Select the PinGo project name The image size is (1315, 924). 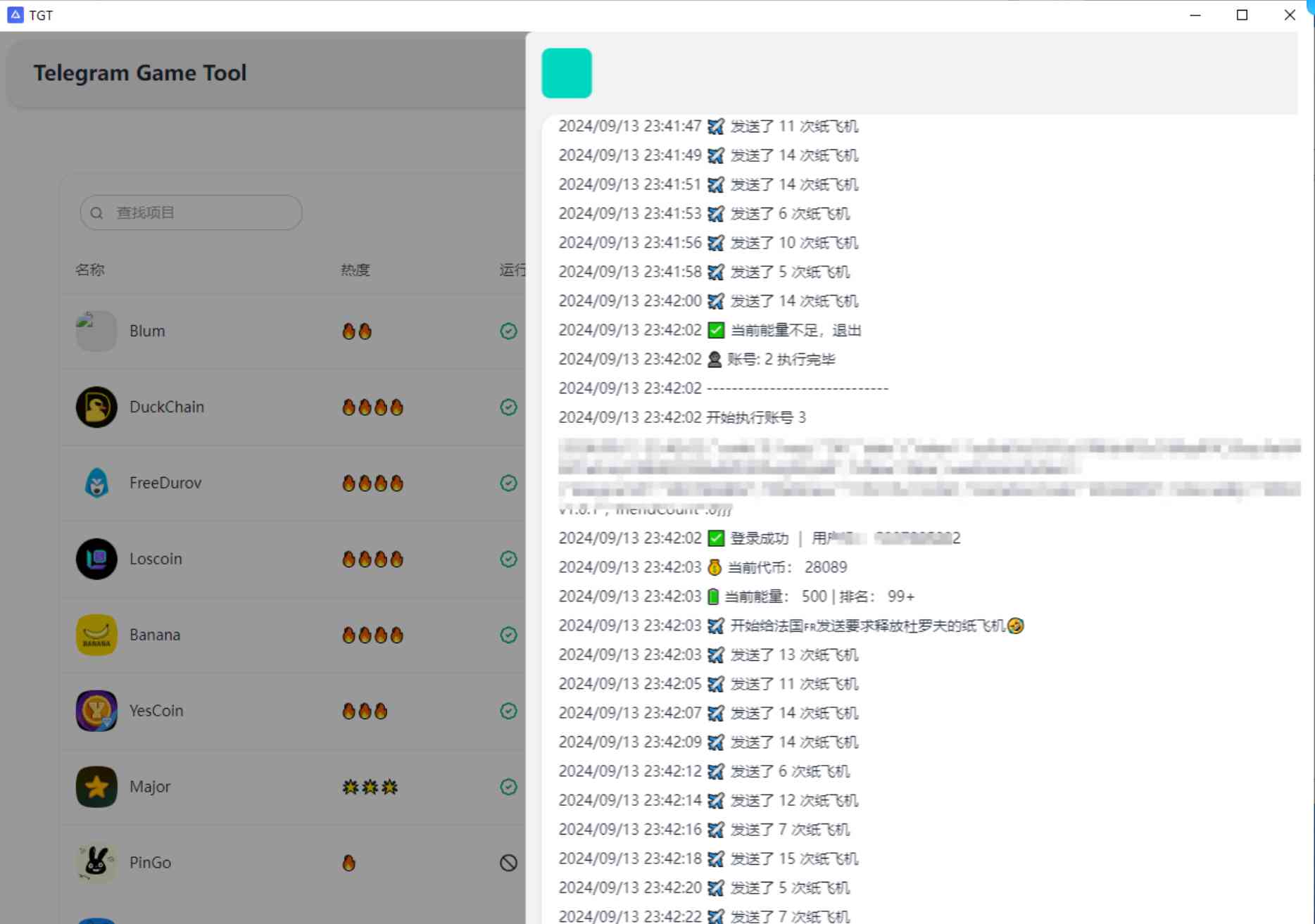click(150, 863)
